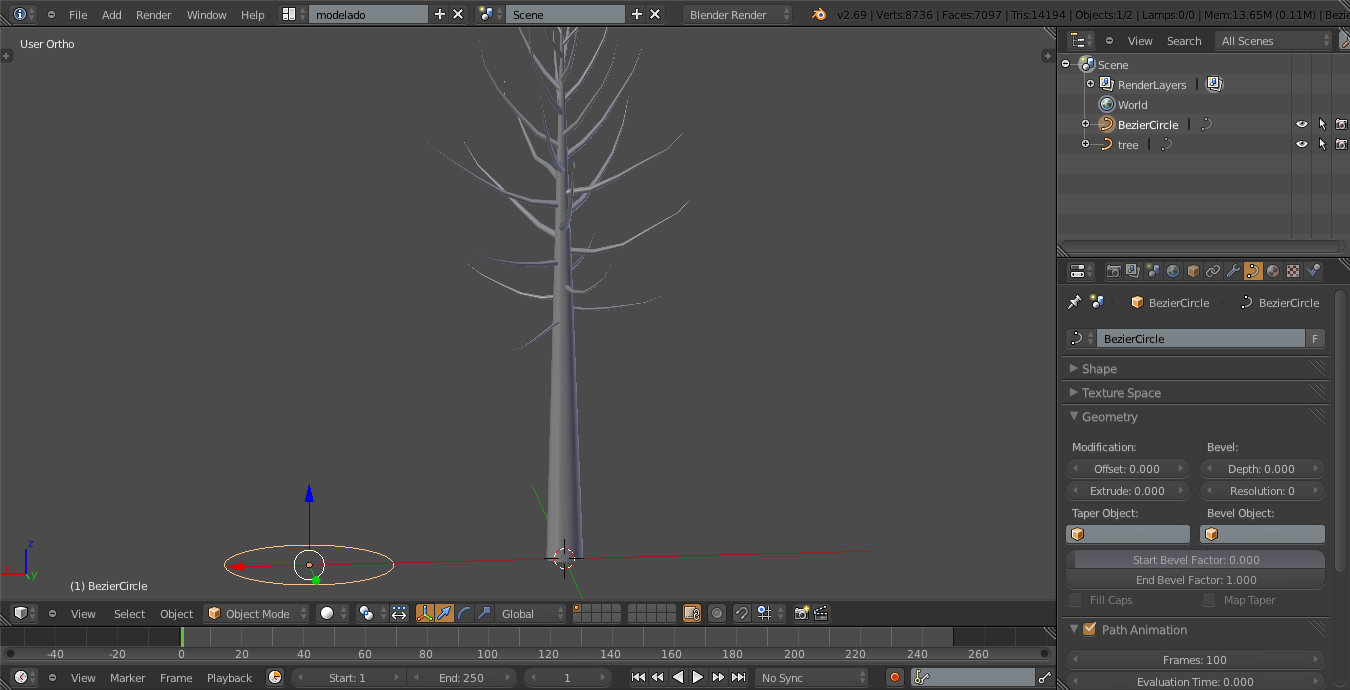
Task: Toggle visibility eye for tree object
Action: (1302, 144)
